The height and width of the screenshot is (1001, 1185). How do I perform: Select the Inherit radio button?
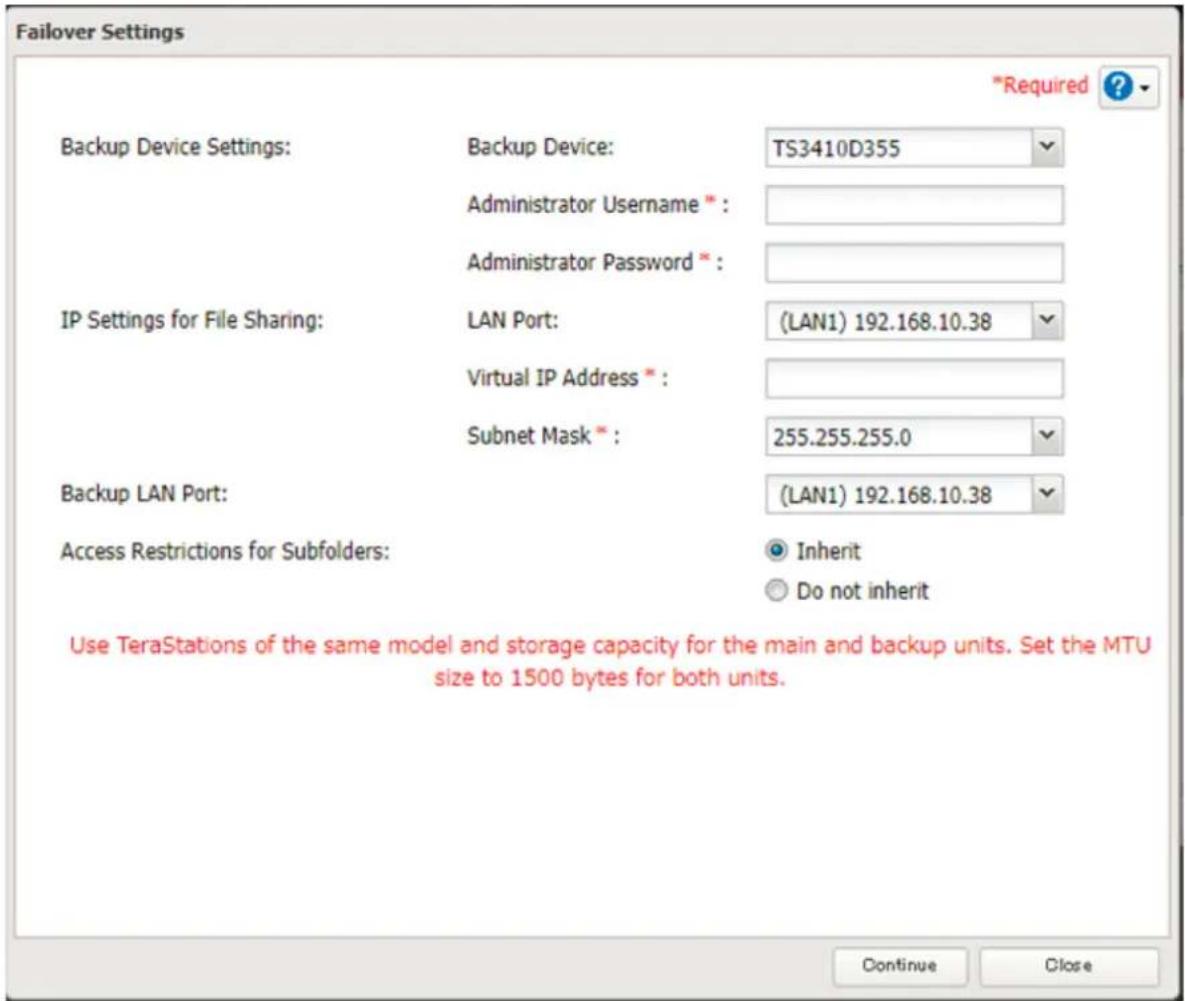(776, 550)
